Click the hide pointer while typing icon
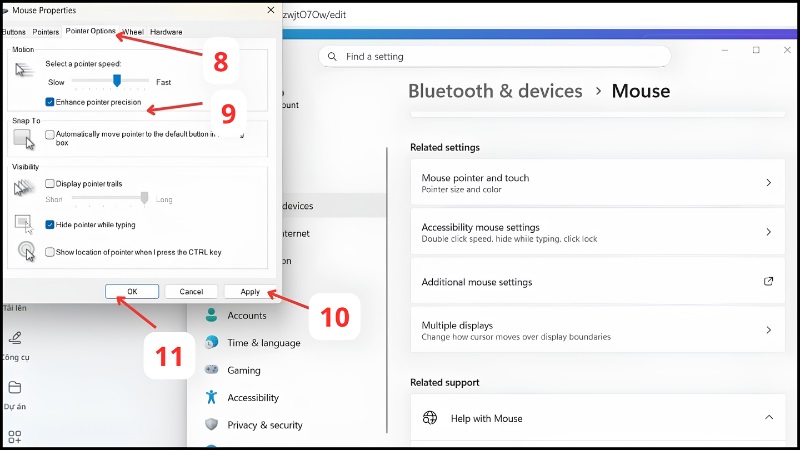 pos(24,224)
